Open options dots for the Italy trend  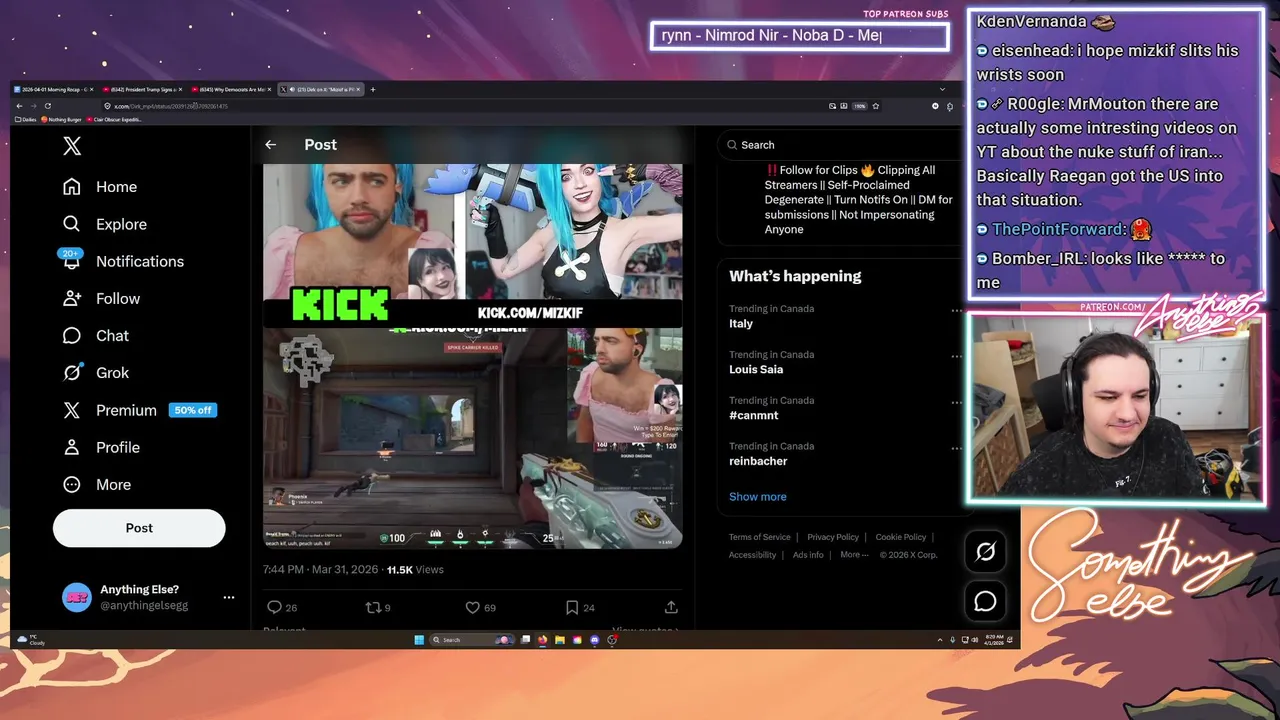(x=956, y=310)
